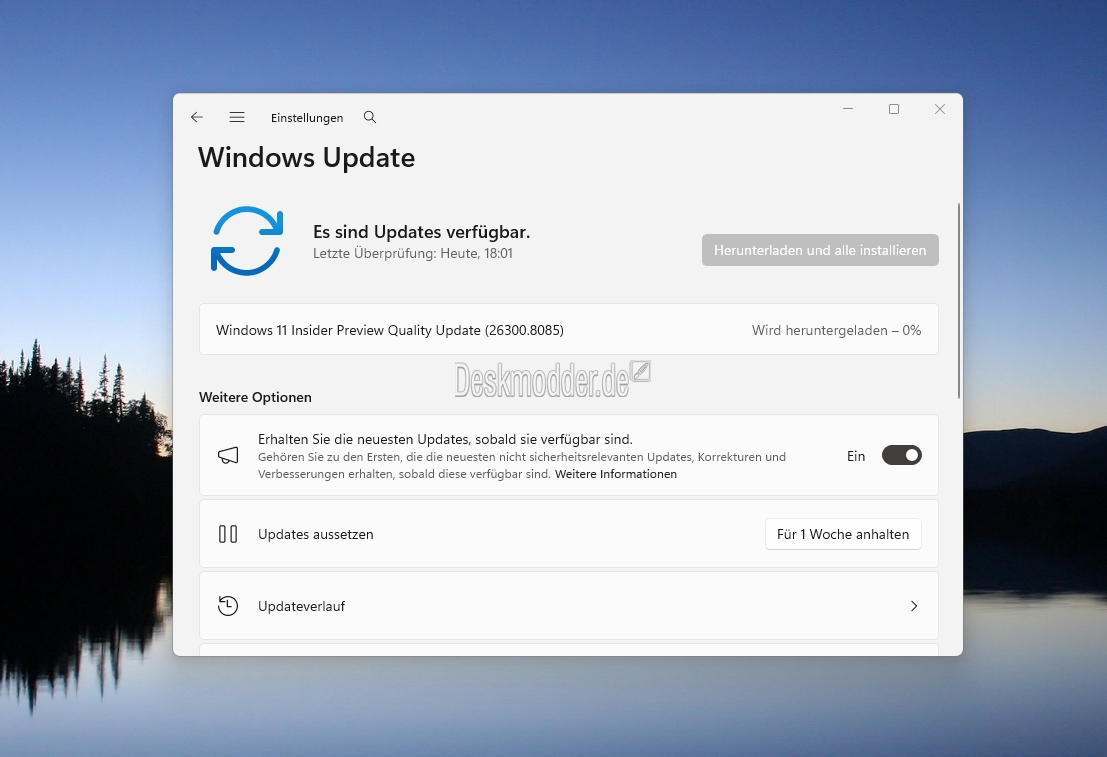Click the settings window vertical scrollbar
Screen dimensions: 1107x757
click(959, 300)
